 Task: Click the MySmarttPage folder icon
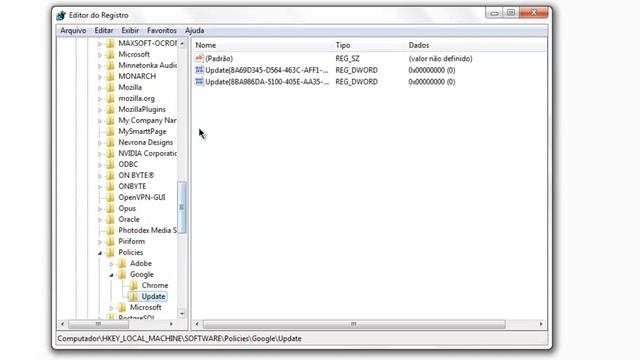pos(110,131)
